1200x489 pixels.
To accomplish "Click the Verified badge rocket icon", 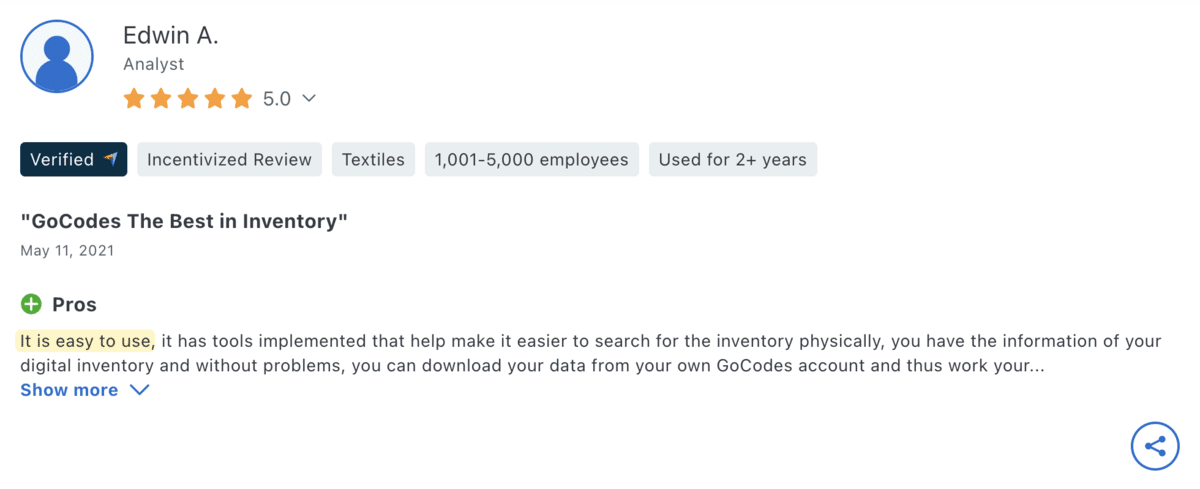I will (110, 159).
